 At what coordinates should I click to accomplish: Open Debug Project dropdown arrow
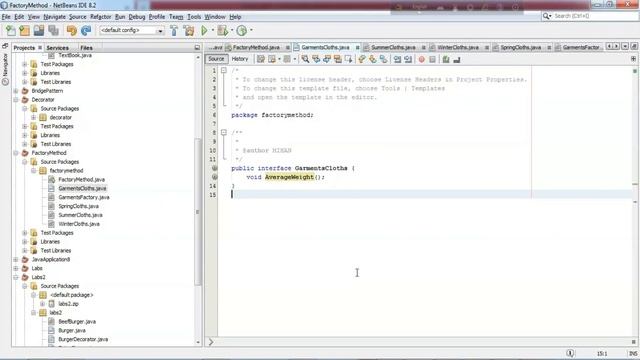click(232, 30)
